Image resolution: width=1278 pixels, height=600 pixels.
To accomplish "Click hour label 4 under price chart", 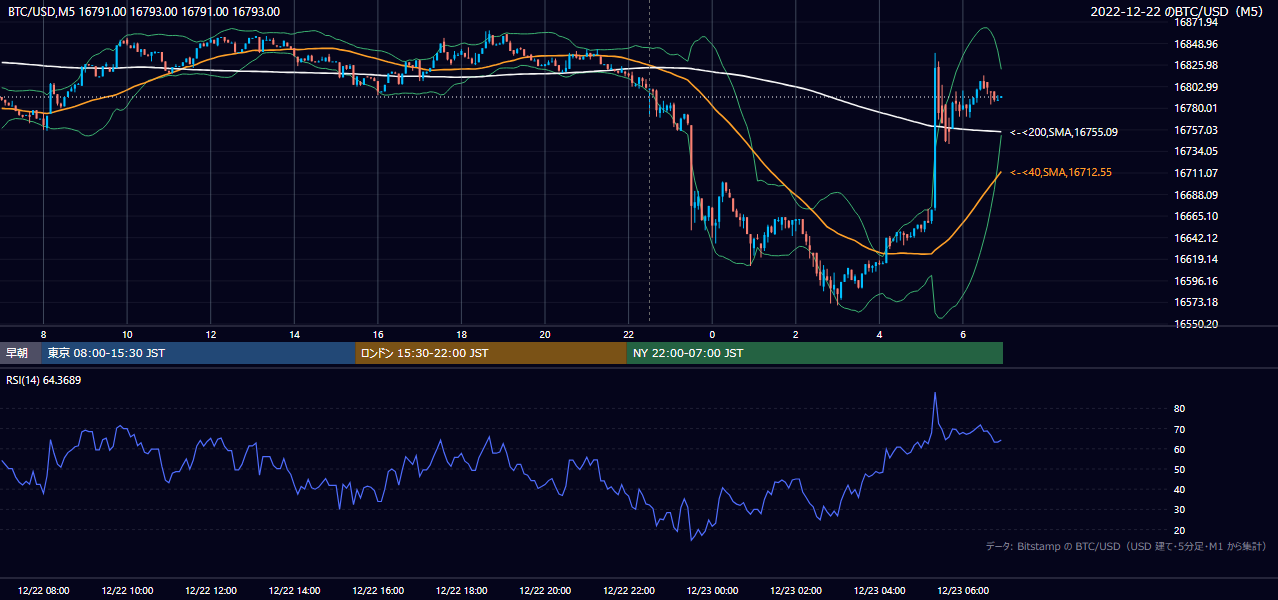I will coord(879,334).
